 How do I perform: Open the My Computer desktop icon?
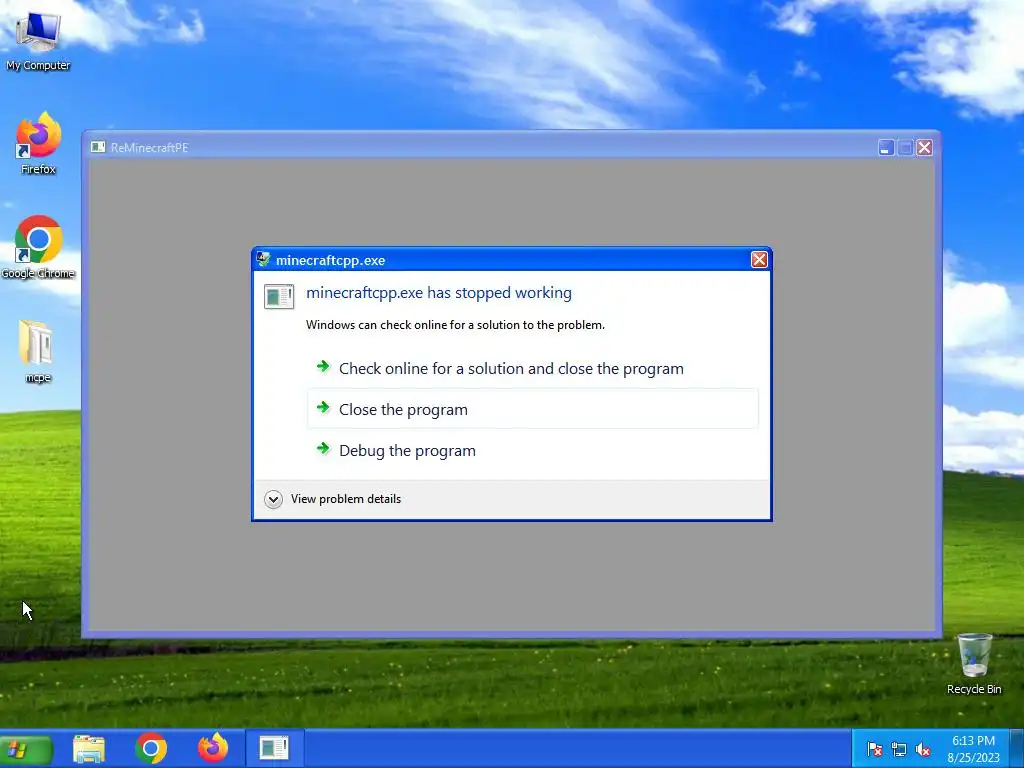coord(38,39)
